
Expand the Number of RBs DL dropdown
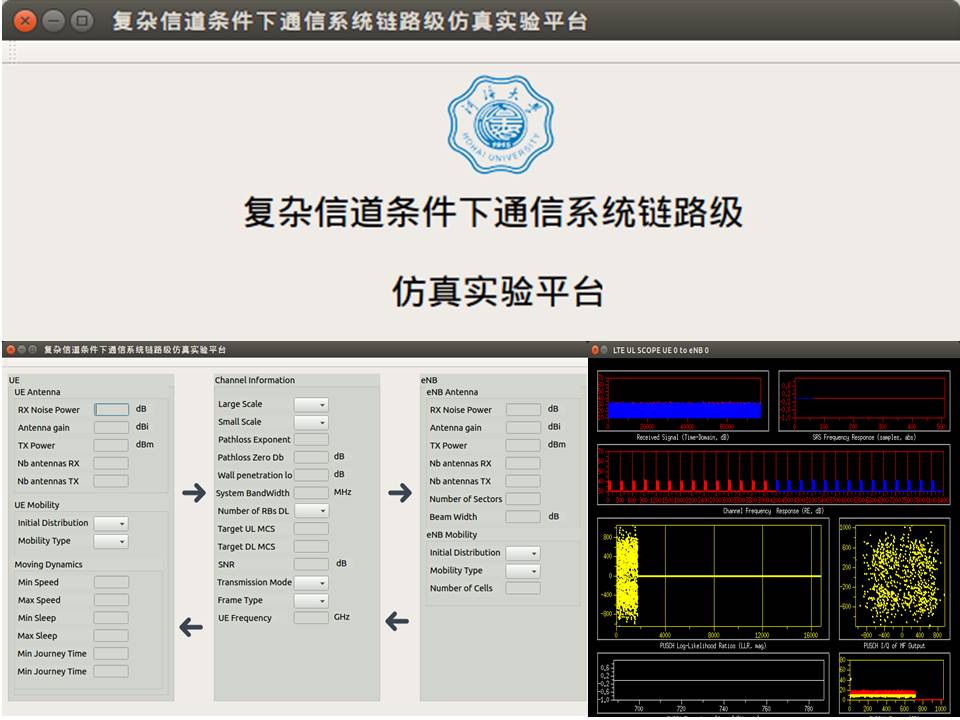[x=311, y=511]
